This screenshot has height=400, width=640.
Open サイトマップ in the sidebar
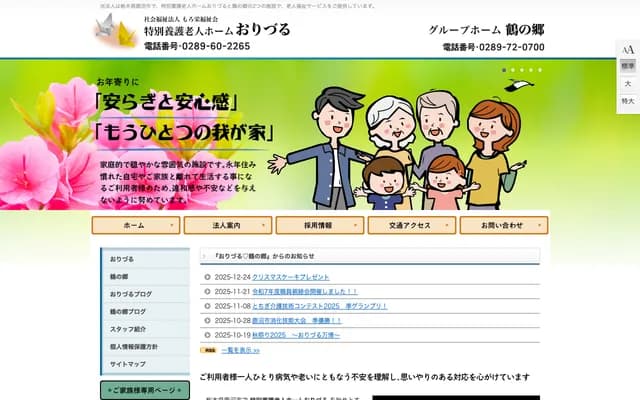point(146,364)
